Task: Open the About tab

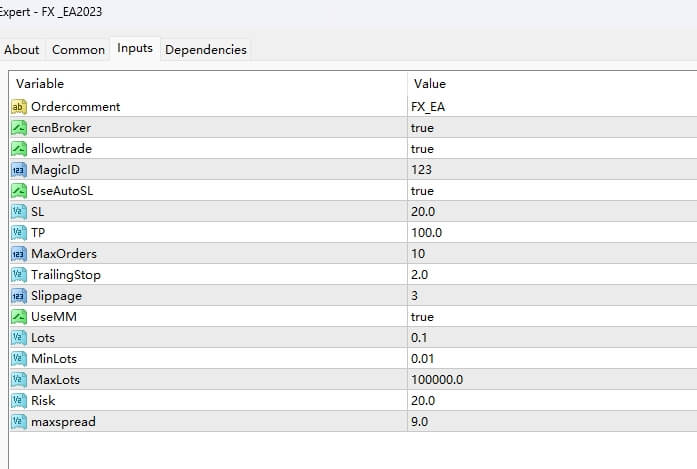Action: 22,49
